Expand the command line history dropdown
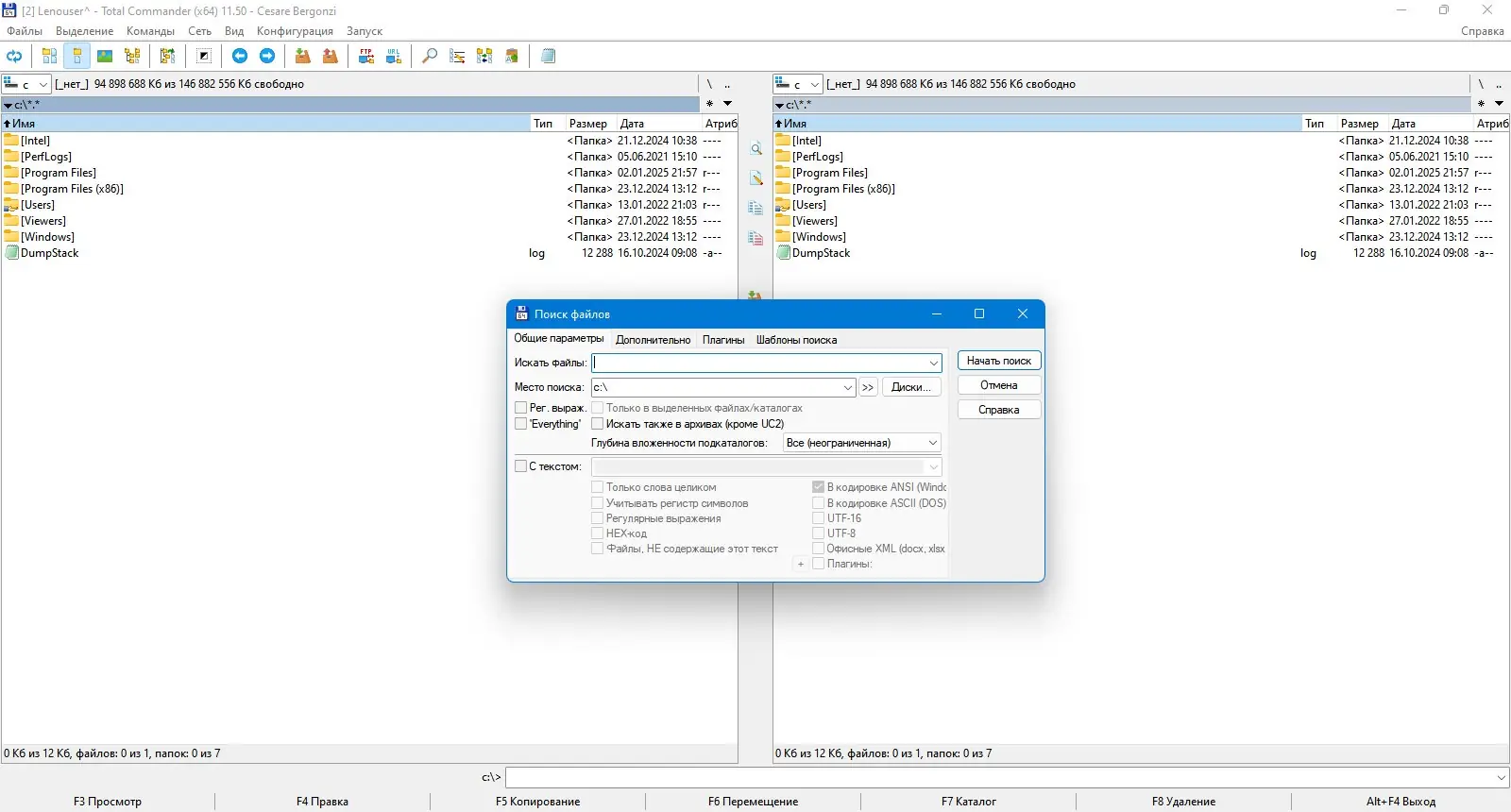1511x812 pixels. [x=1502, y=778]
